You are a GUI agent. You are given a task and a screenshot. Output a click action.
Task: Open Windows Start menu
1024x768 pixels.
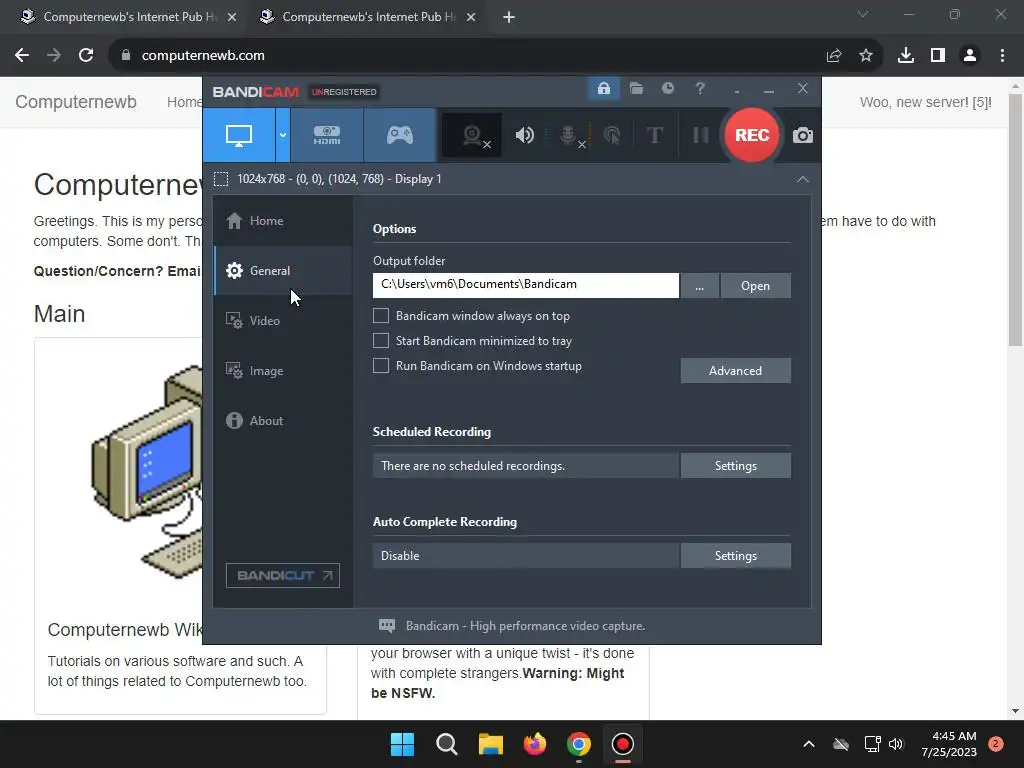[x=402, y=744]
